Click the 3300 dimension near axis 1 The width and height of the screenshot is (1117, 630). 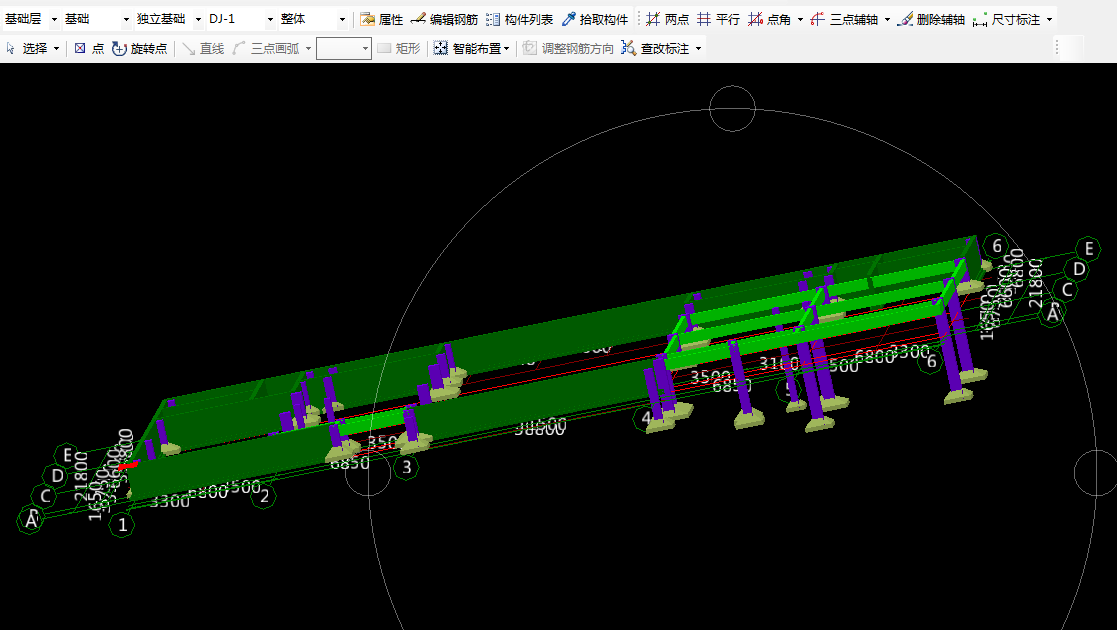[170, 502]
